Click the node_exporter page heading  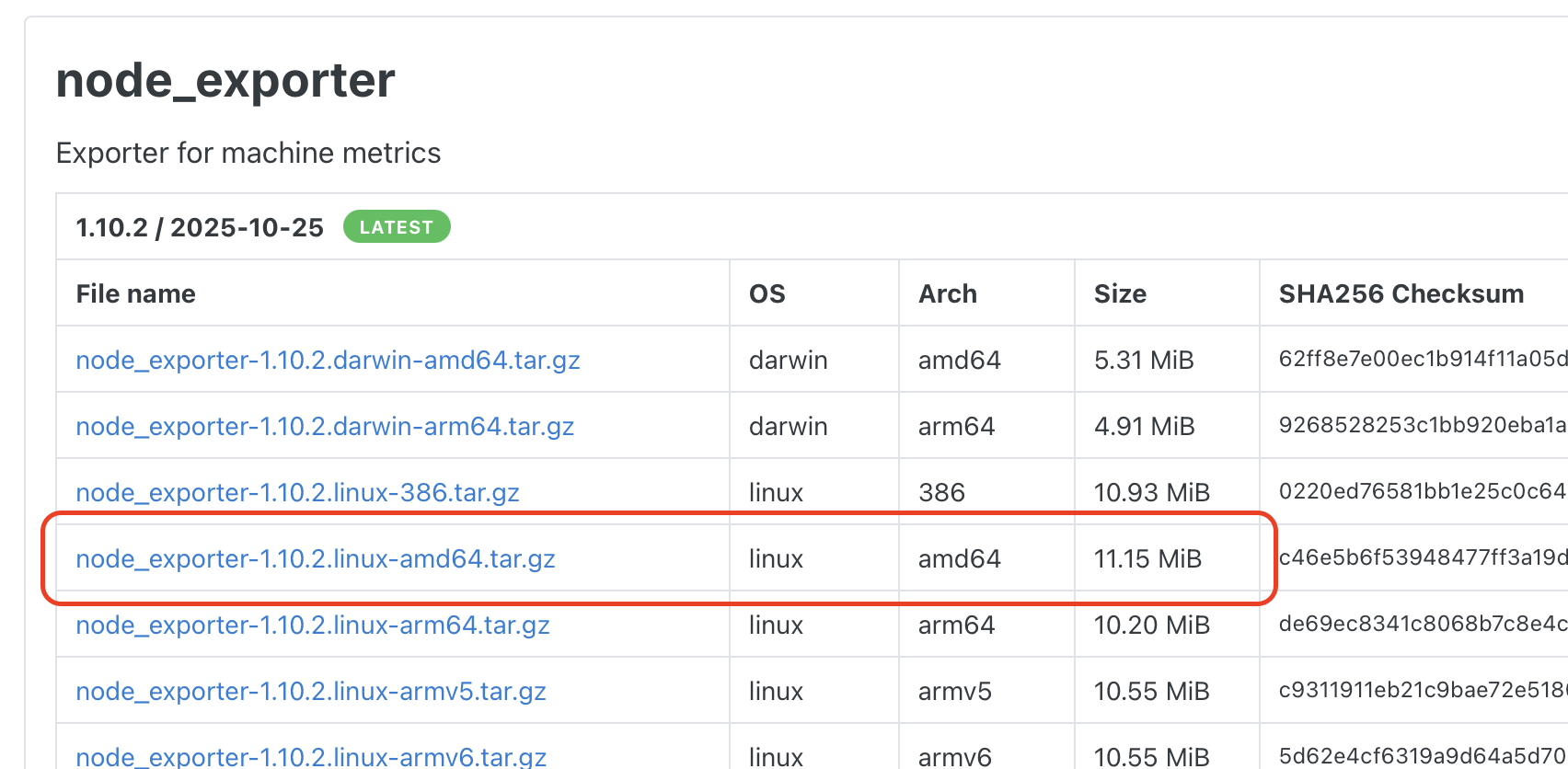pyautogui.click(x=225, y=80)
